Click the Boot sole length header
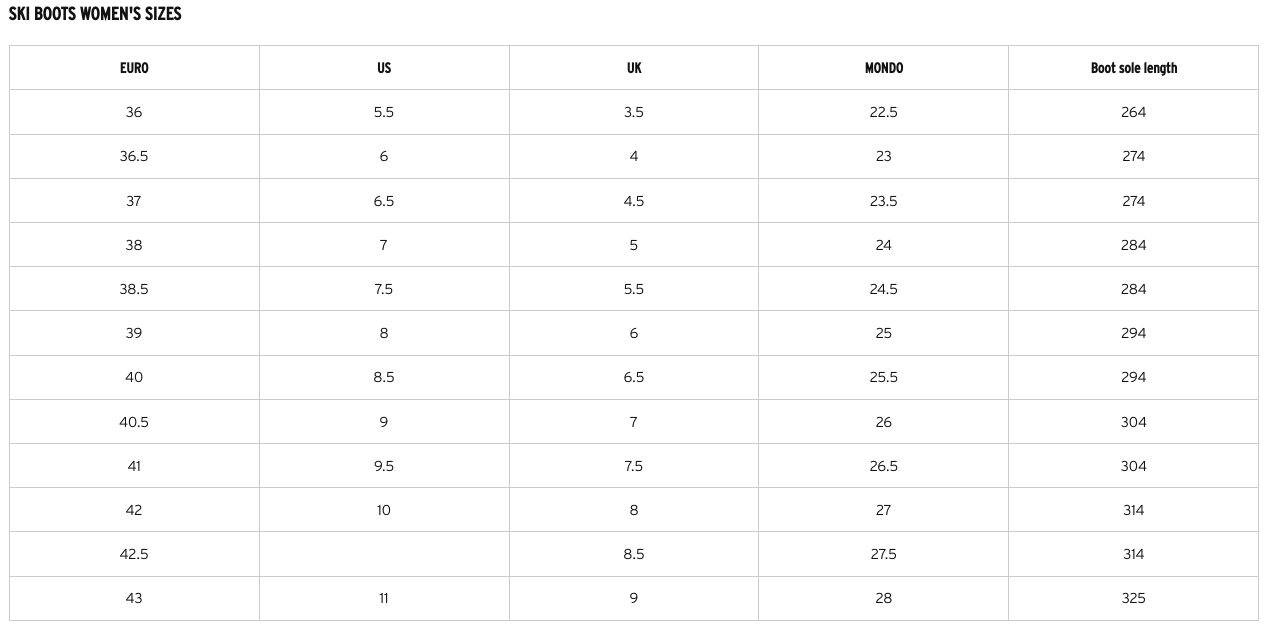The height and width of the screenshot is (626, 1267). pos(1133,68)
